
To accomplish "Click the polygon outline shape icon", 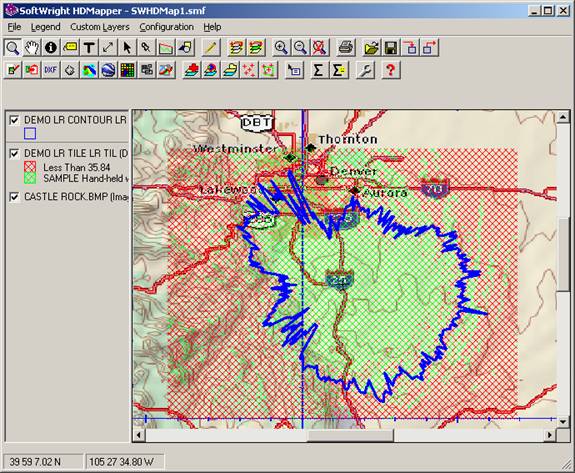I will click(70, 70).
